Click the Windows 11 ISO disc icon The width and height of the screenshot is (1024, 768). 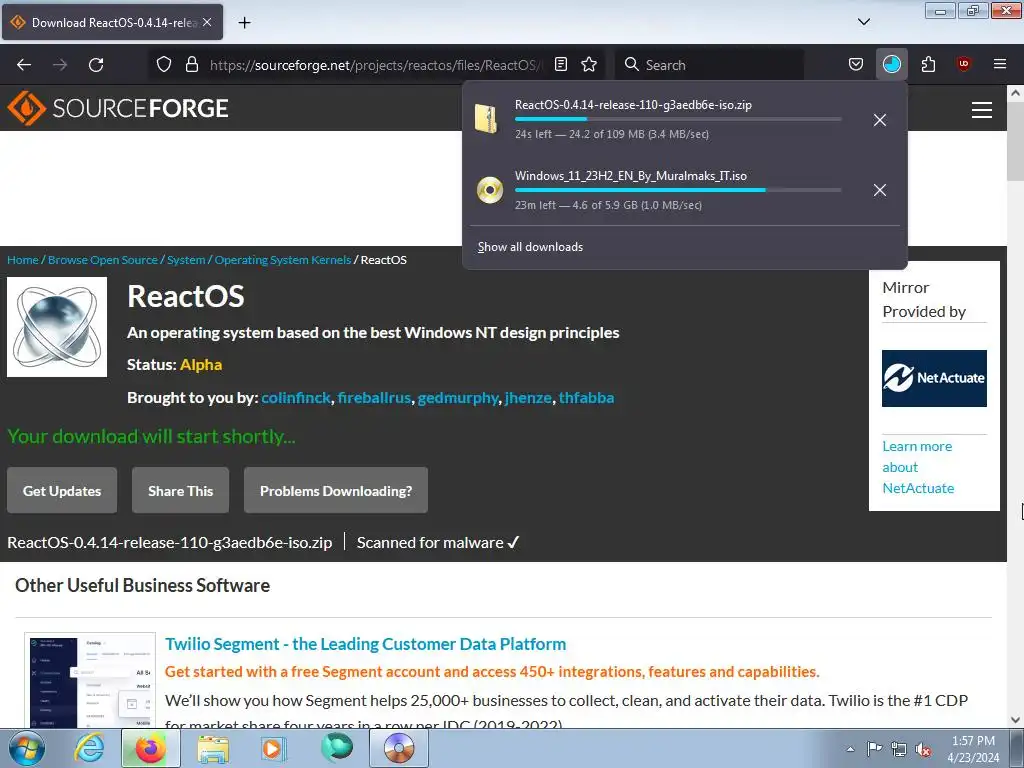[490, 190]
